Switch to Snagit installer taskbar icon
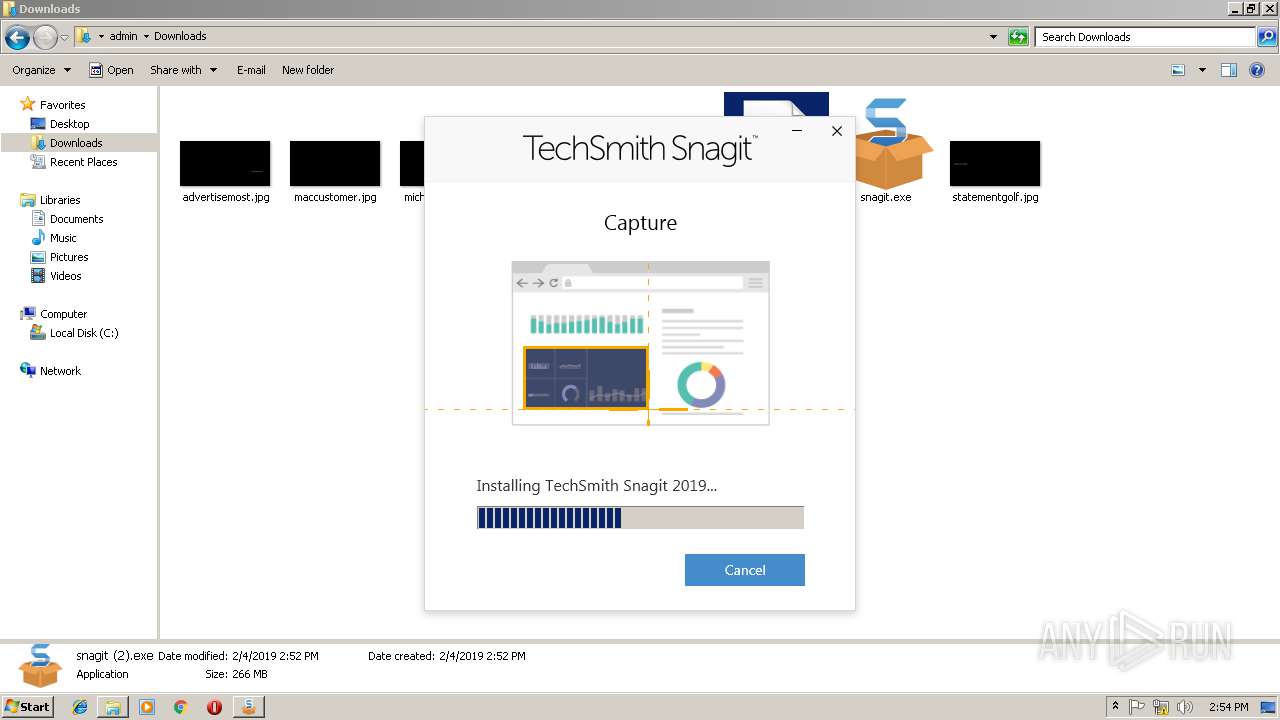Viewport: 1280px width, 720px height. coord(248,707)
